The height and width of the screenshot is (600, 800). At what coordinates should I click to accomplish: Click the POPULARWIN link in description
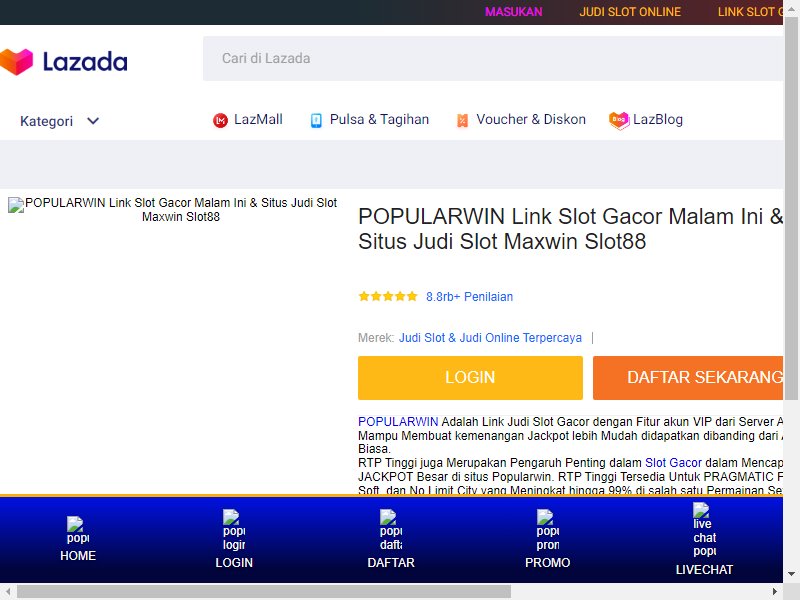[398, 422]
